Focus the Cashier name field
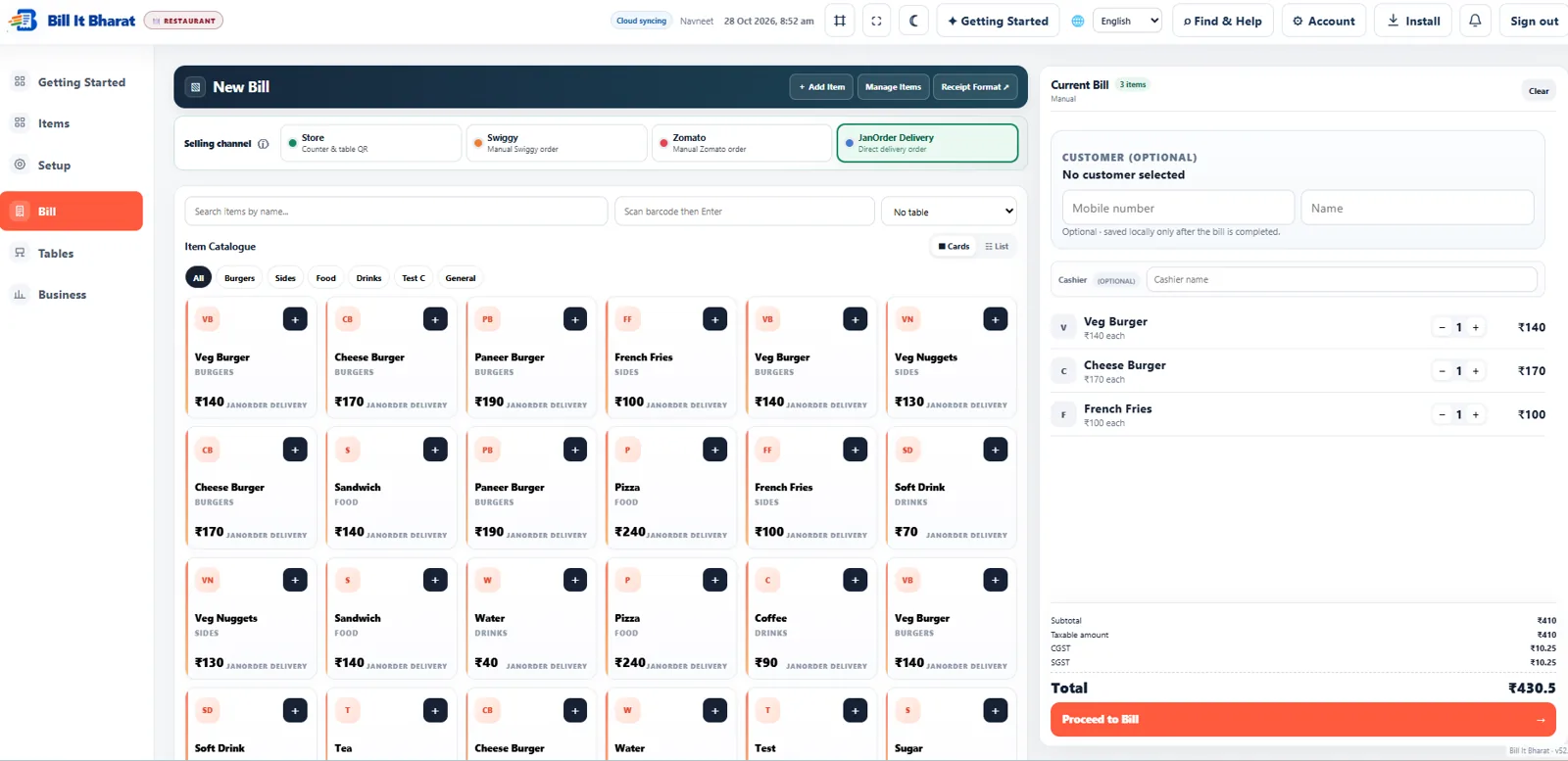The width and height of the screenshot is (1568, 761). pyautogui.click(x=1342, y=280)
